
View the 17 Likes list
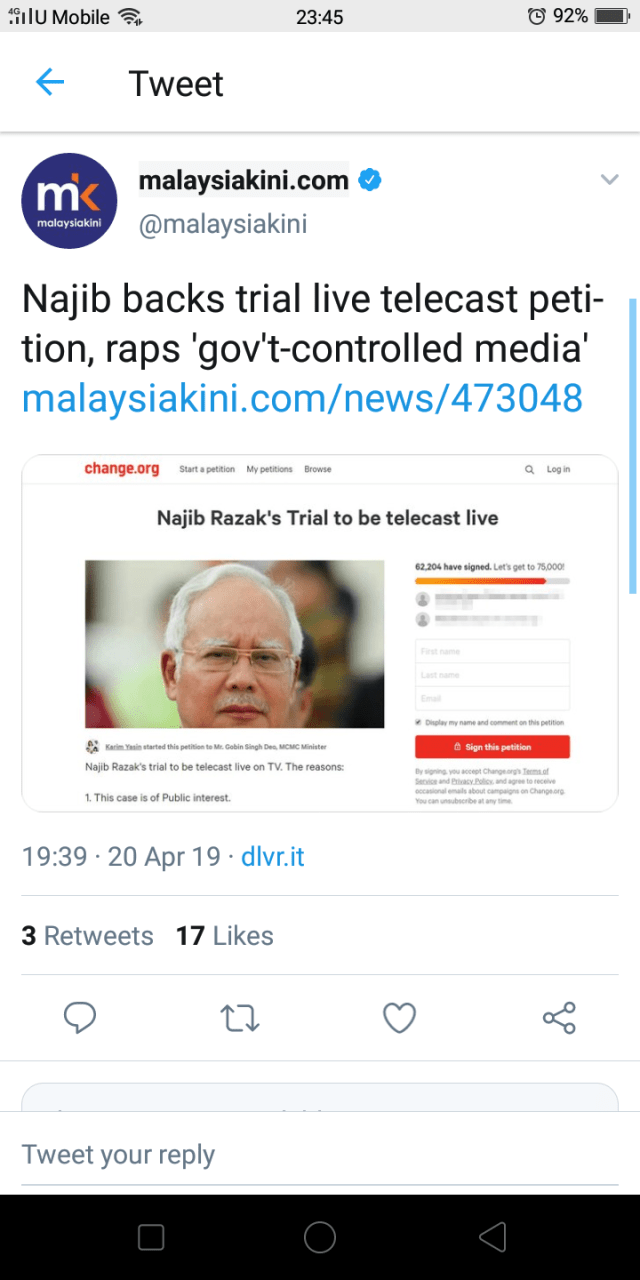(x=225, y=936)
